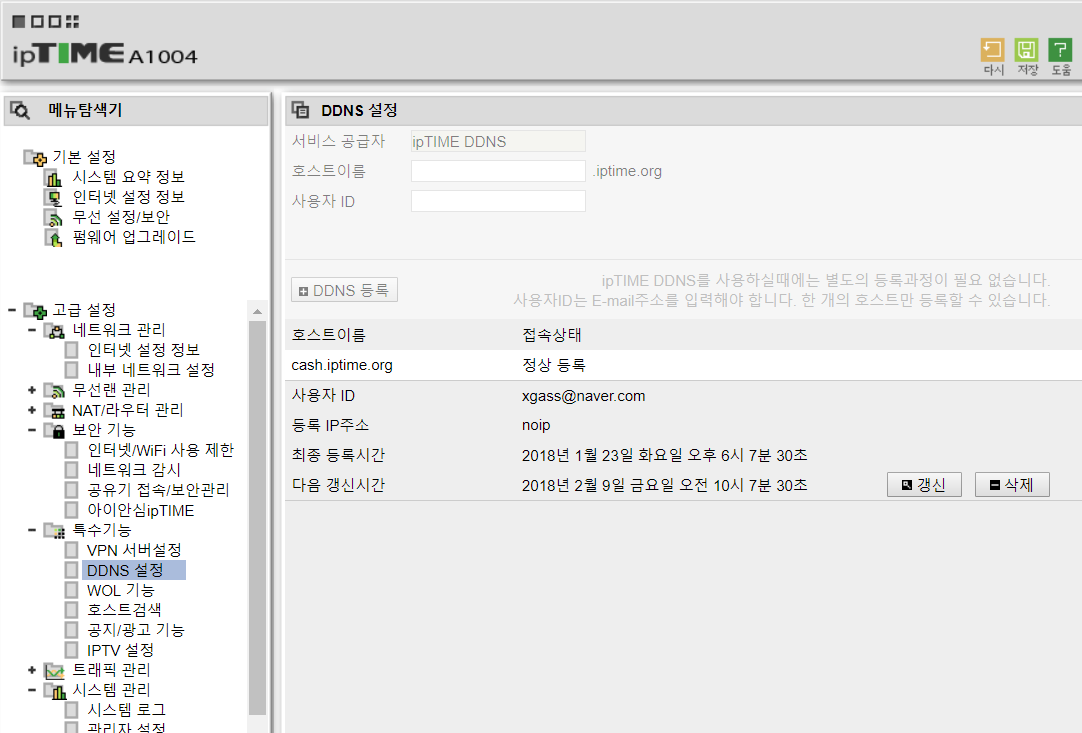Image resolution: width=1082 pixels, height=733 pixels.
Task: Click the view mode squares icon at the top-left
Action: 46,21
